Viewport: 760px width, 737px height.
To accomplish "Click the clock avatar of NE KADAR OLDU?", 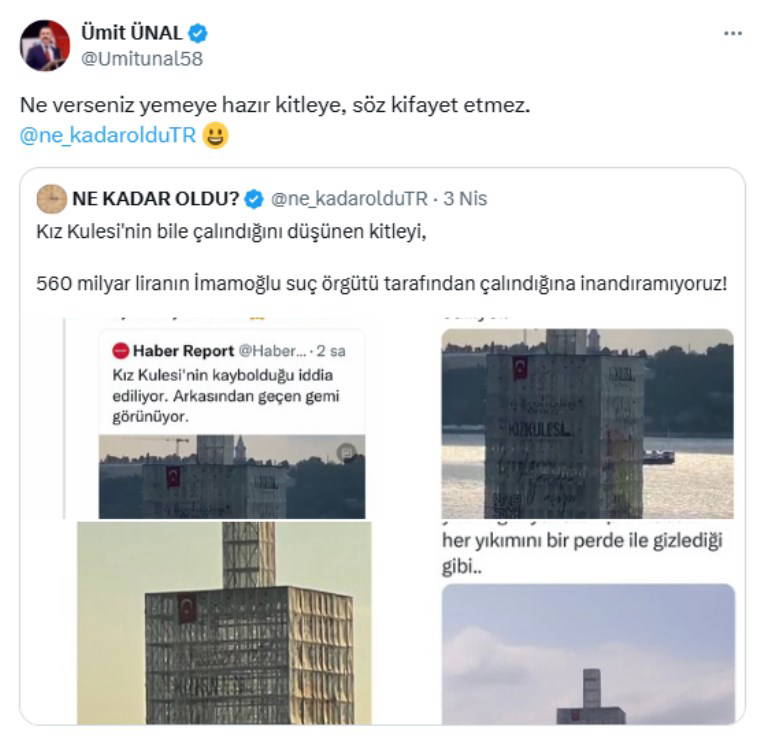I will pos(51,199).
